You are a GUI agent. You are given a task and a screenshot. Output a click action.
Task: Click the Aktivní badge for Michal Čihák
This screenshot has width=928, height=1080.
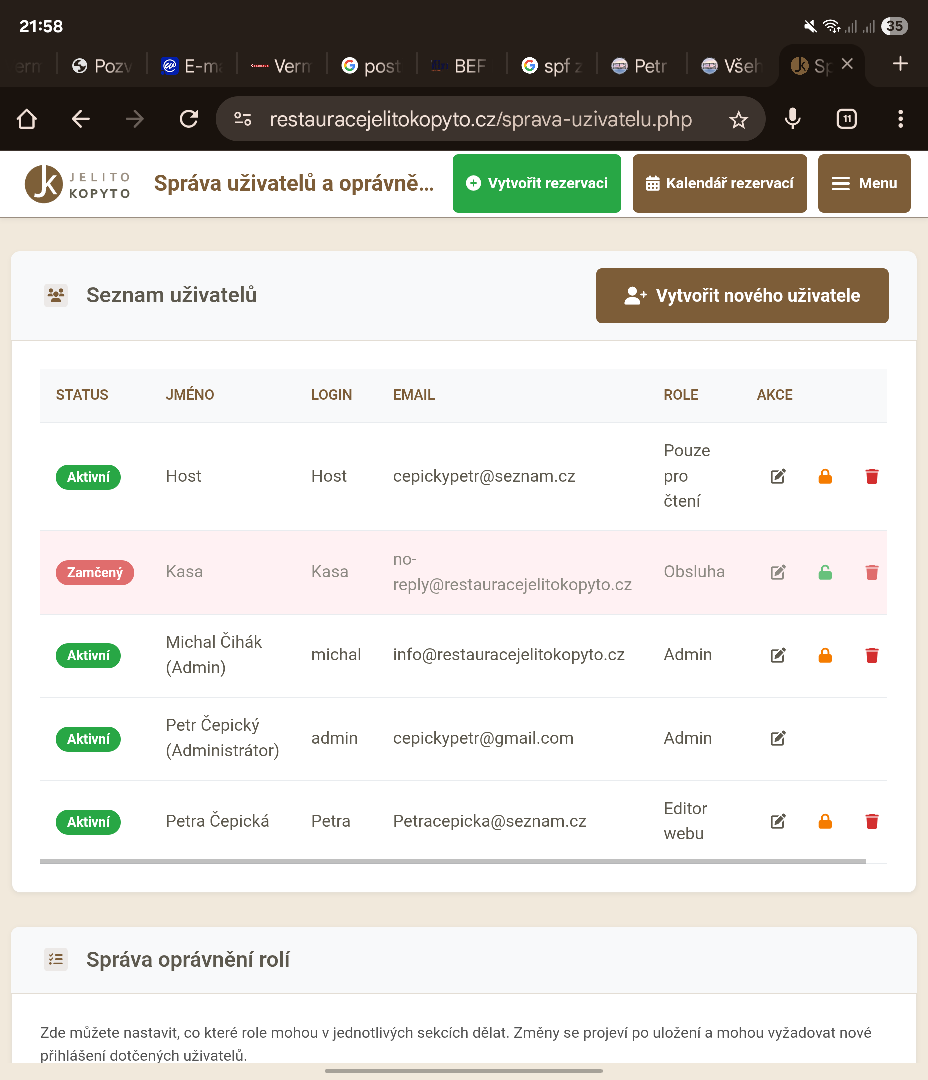click(x=88, y=655)
